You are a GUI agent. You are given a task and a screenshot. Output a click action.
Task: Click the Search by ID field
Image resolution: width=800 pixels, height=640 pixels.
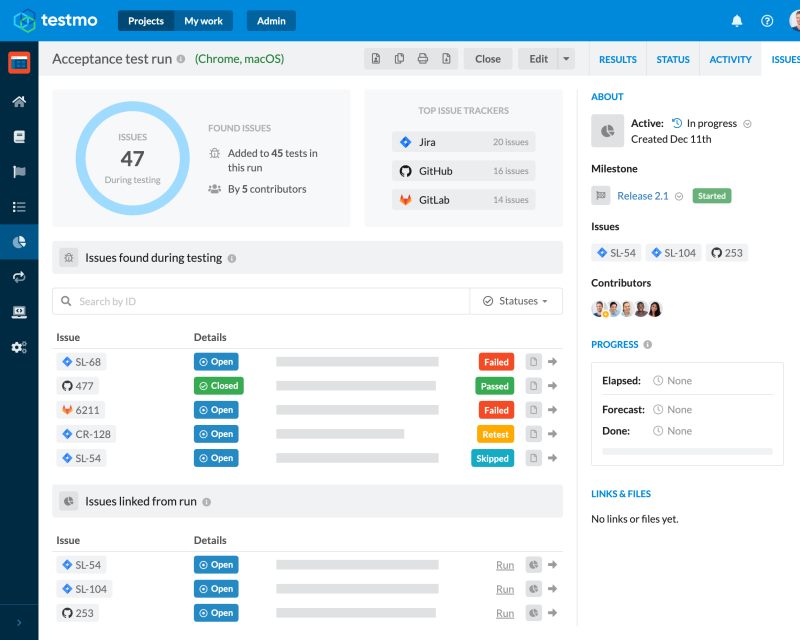click(270, 301)
